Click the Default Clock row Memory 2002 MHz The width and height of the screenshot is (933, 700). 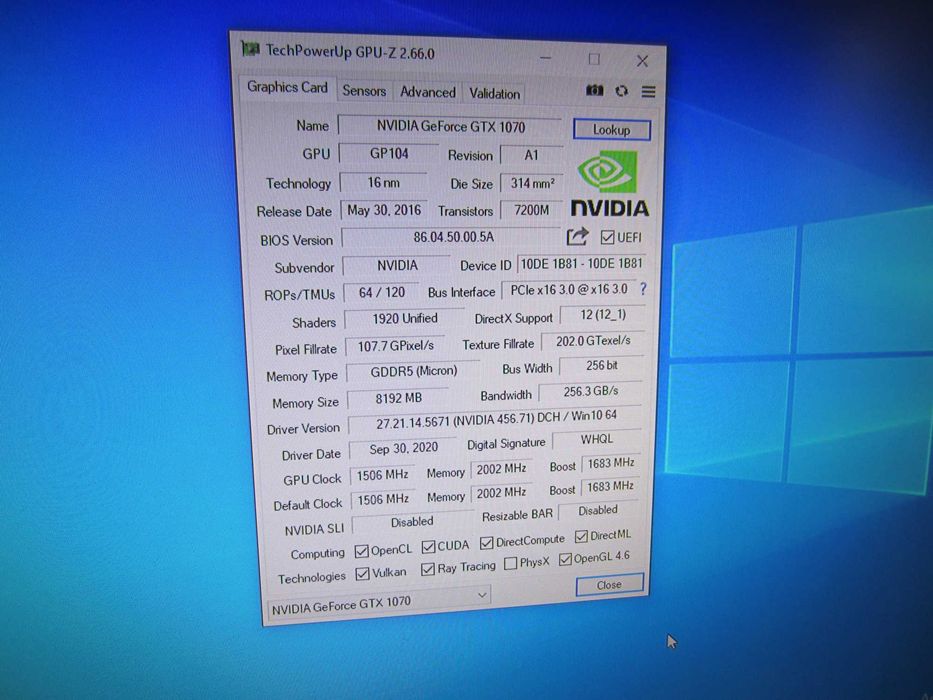(x=501, y=493)
